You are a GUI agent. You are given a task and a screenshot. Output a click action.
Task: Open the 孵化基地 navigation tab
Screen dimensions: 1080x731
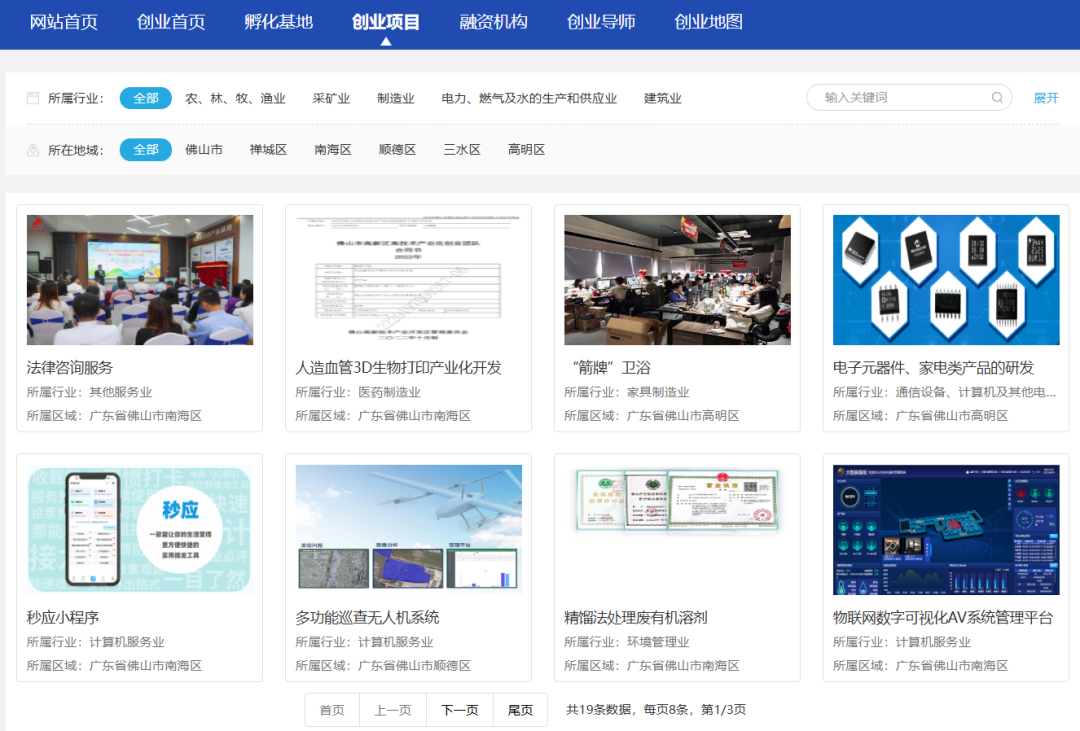click(278, 22)
